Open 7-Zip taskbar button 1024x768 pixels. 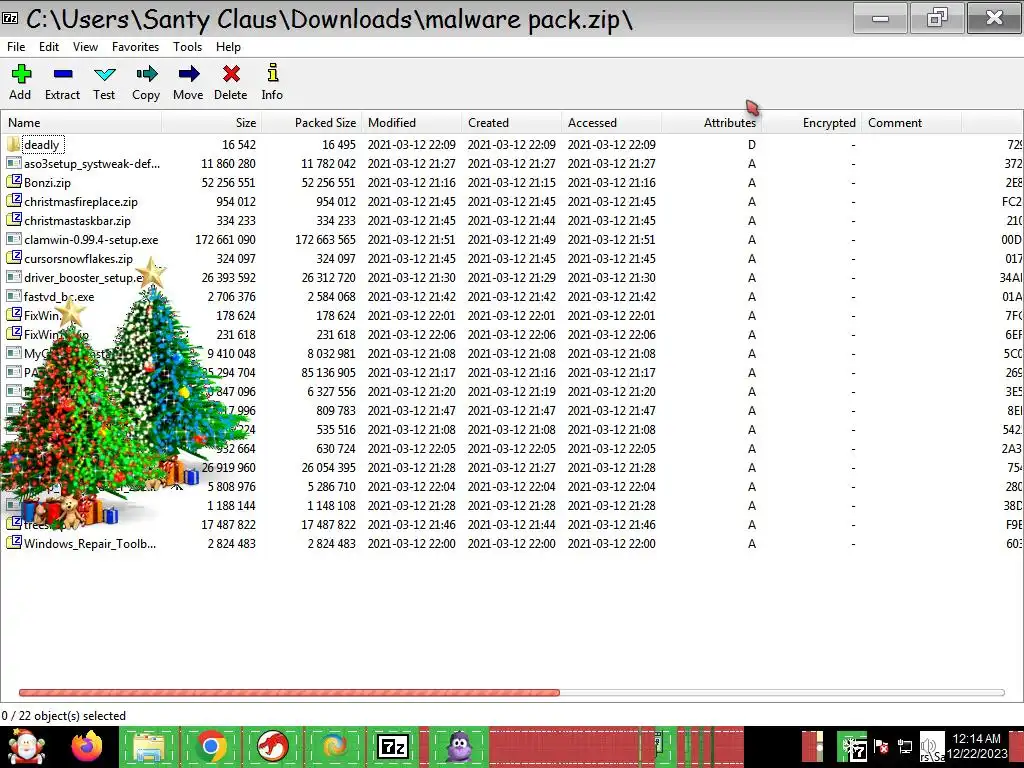393,746
